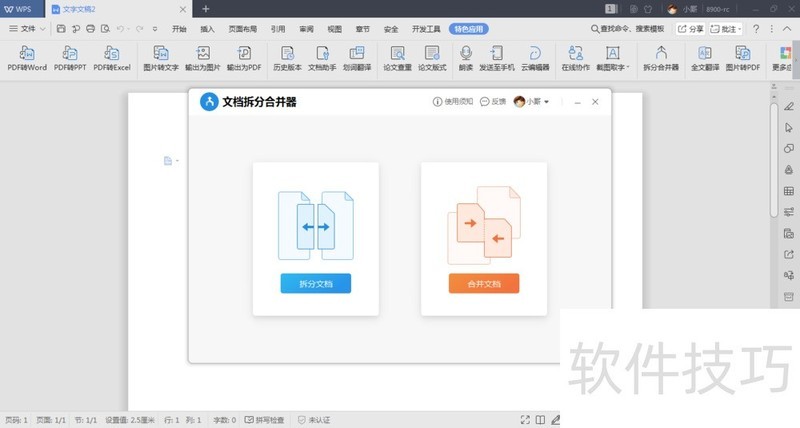This screenshot has width=800, height=428.
Task: Select the arrow cursor tool in the right sidebar
Action: pos(788,128)
